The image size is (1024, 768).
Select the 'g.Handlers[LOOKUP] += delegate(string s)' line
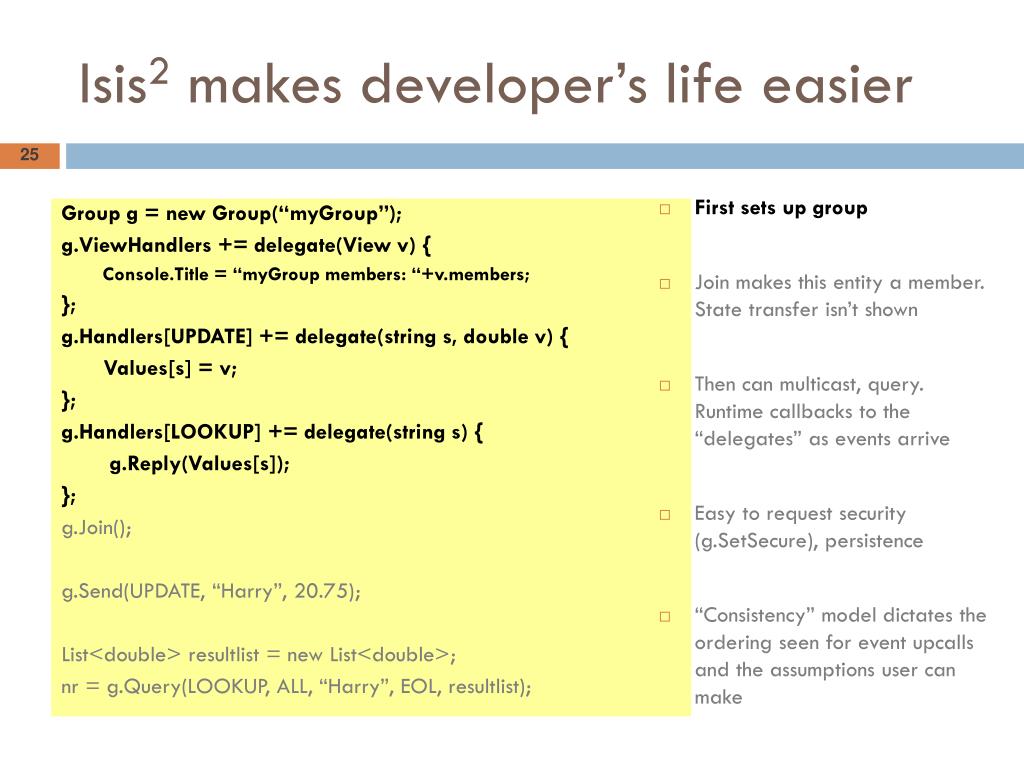272,432
